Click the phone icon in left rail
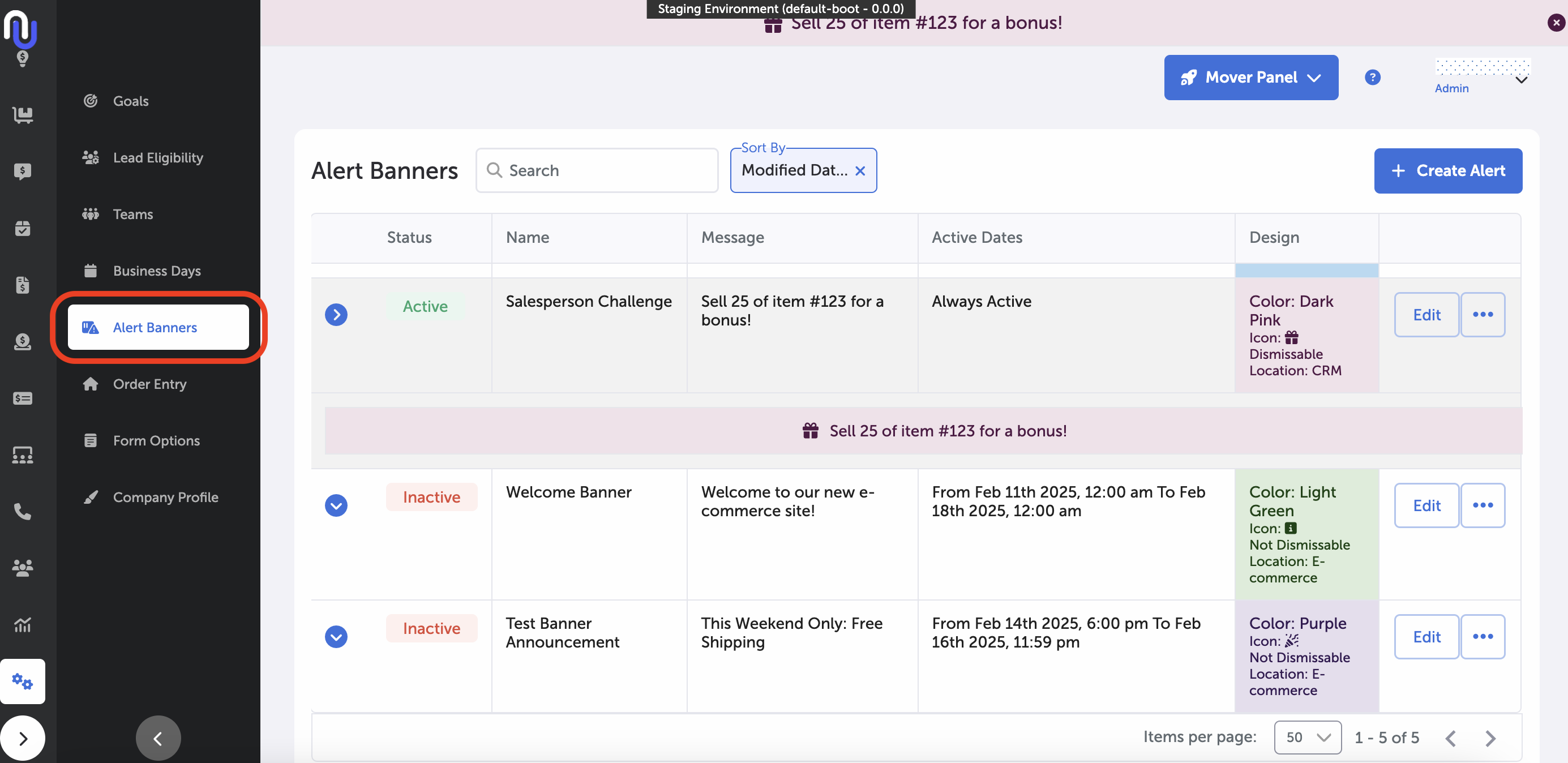This screenshot has width=1568, height=763. [23, 511]
